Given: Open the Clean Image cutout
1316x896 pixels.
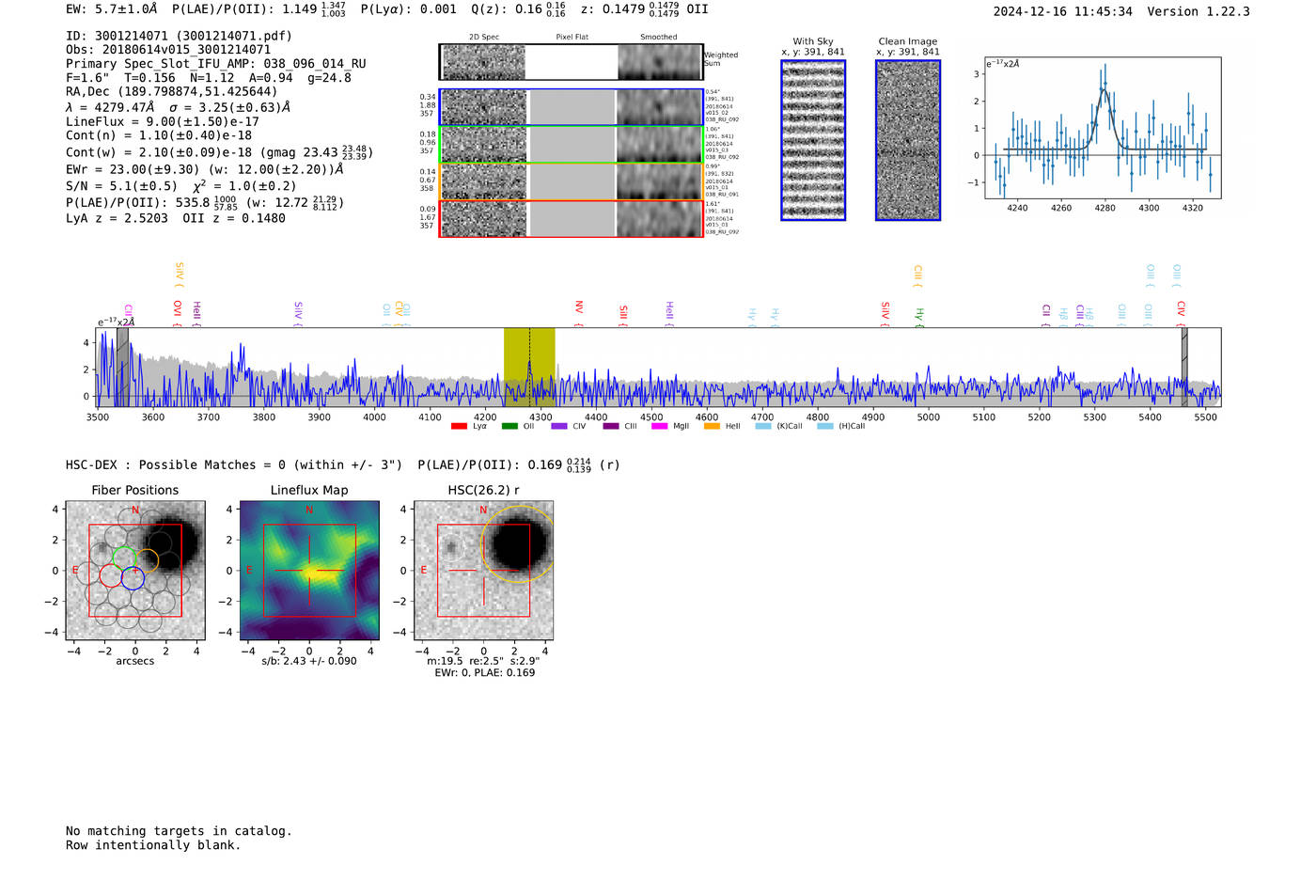Looking at the screenshot, I should pos(908,140).
